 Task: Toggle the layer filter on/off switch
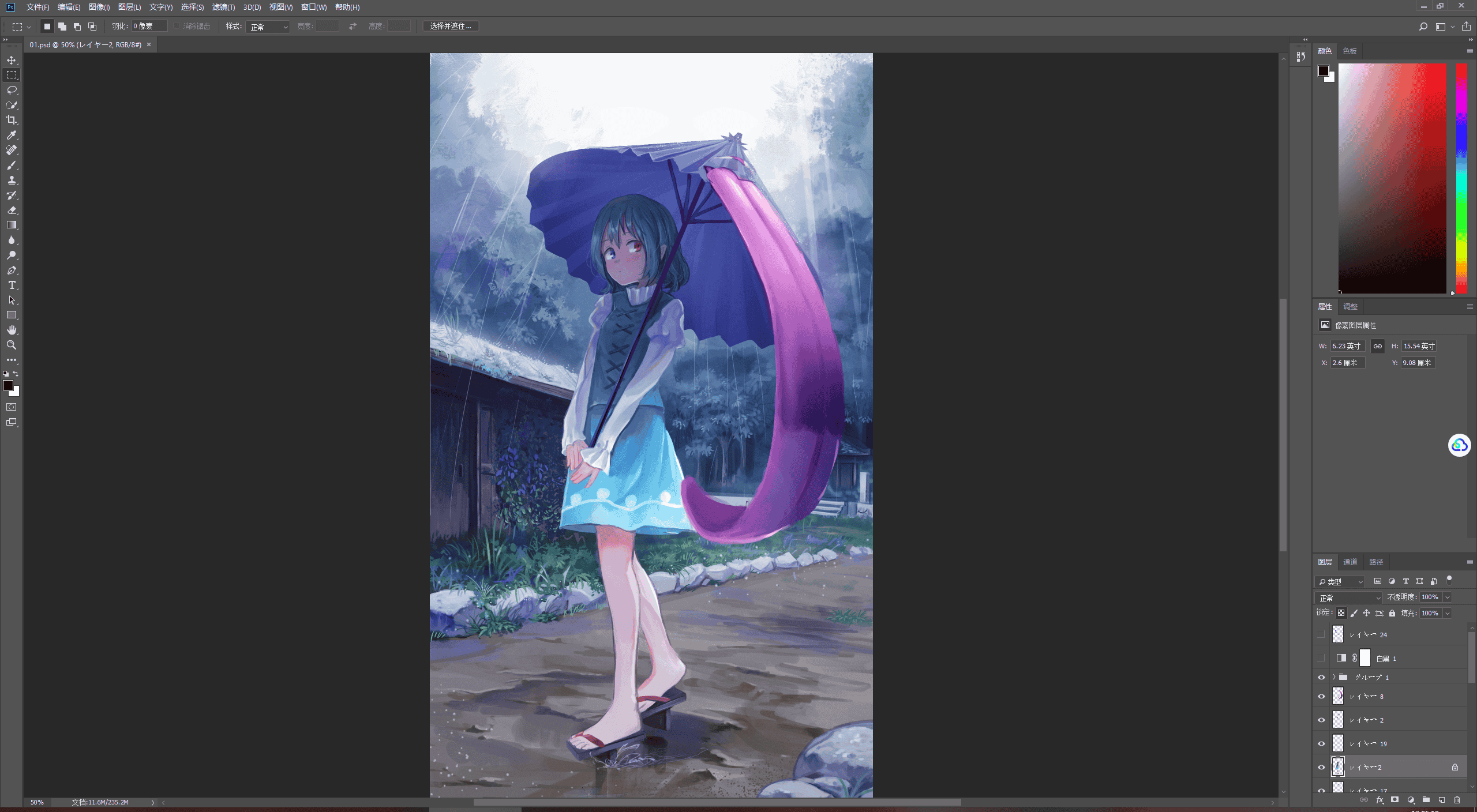1449,581
